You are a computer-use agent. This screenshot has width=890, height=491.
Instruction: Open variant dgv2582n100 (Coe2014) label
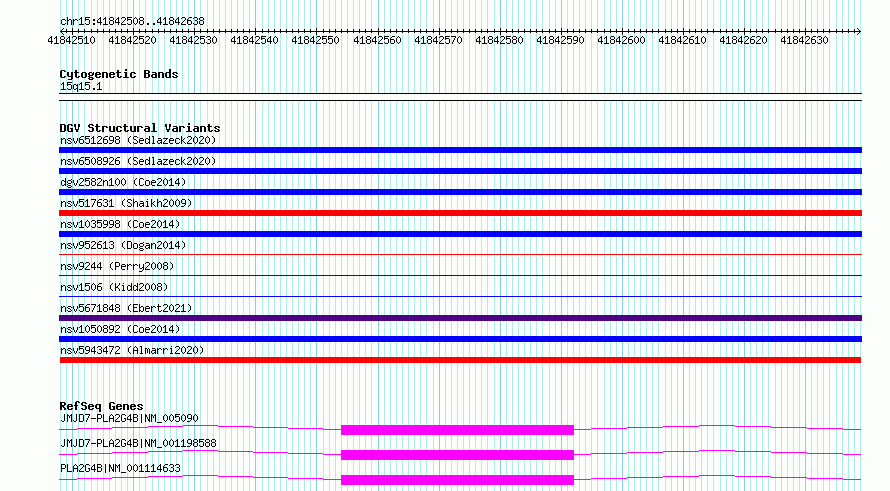pos(123,182)
